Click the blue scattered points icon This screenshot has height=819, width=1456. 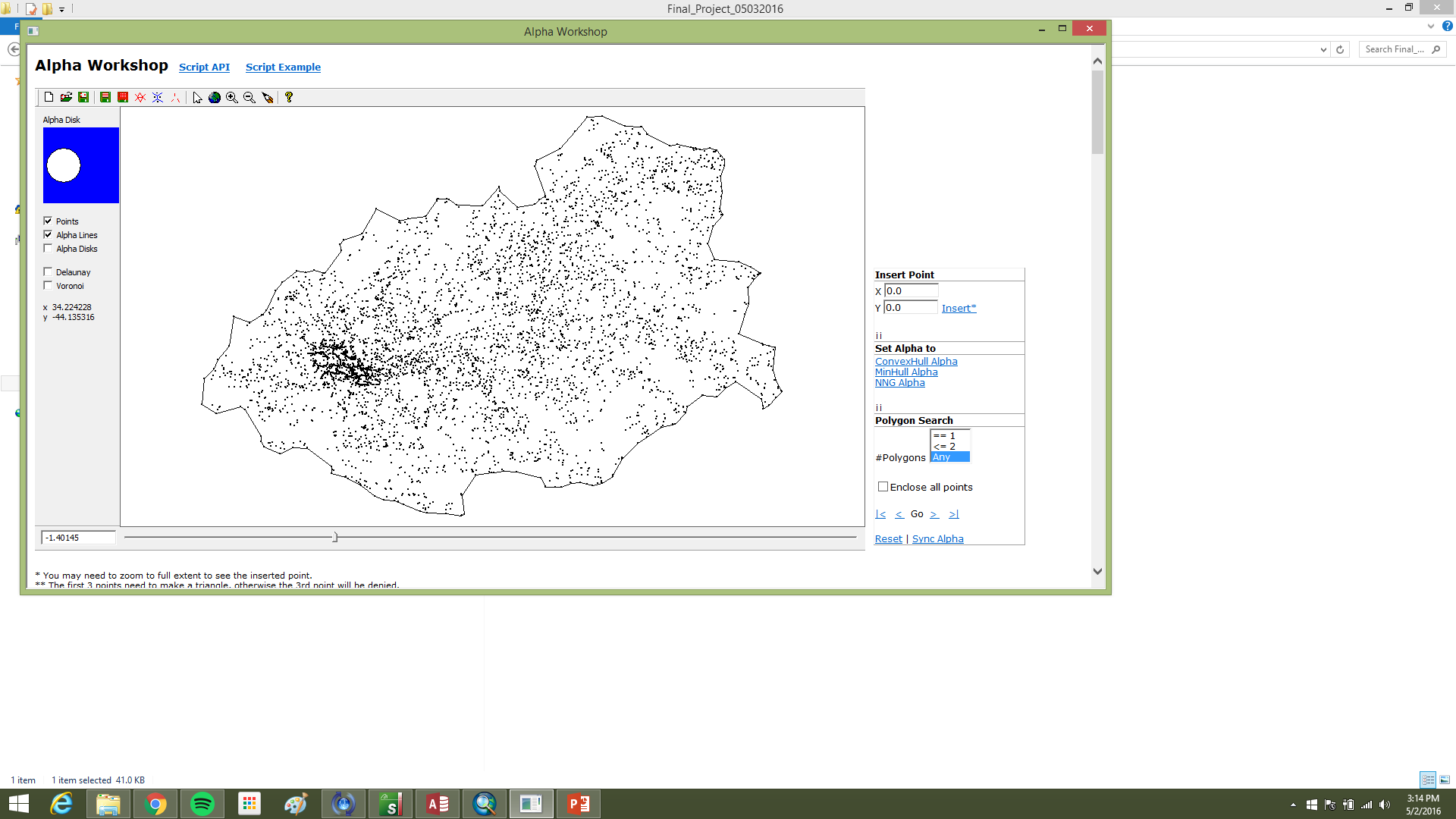157,97
